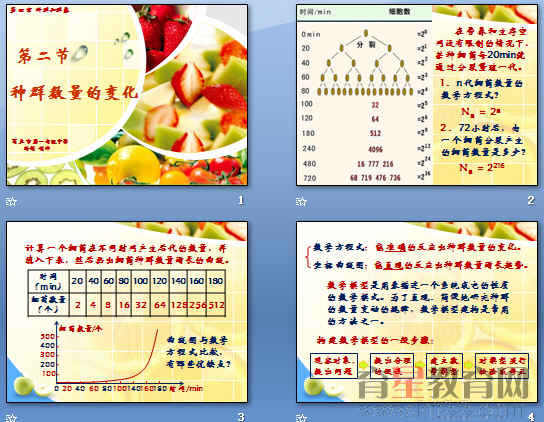Click the red '512' table cell on slide 3
The width and height of the screenshot is (544, 422).
pos(216,305)
